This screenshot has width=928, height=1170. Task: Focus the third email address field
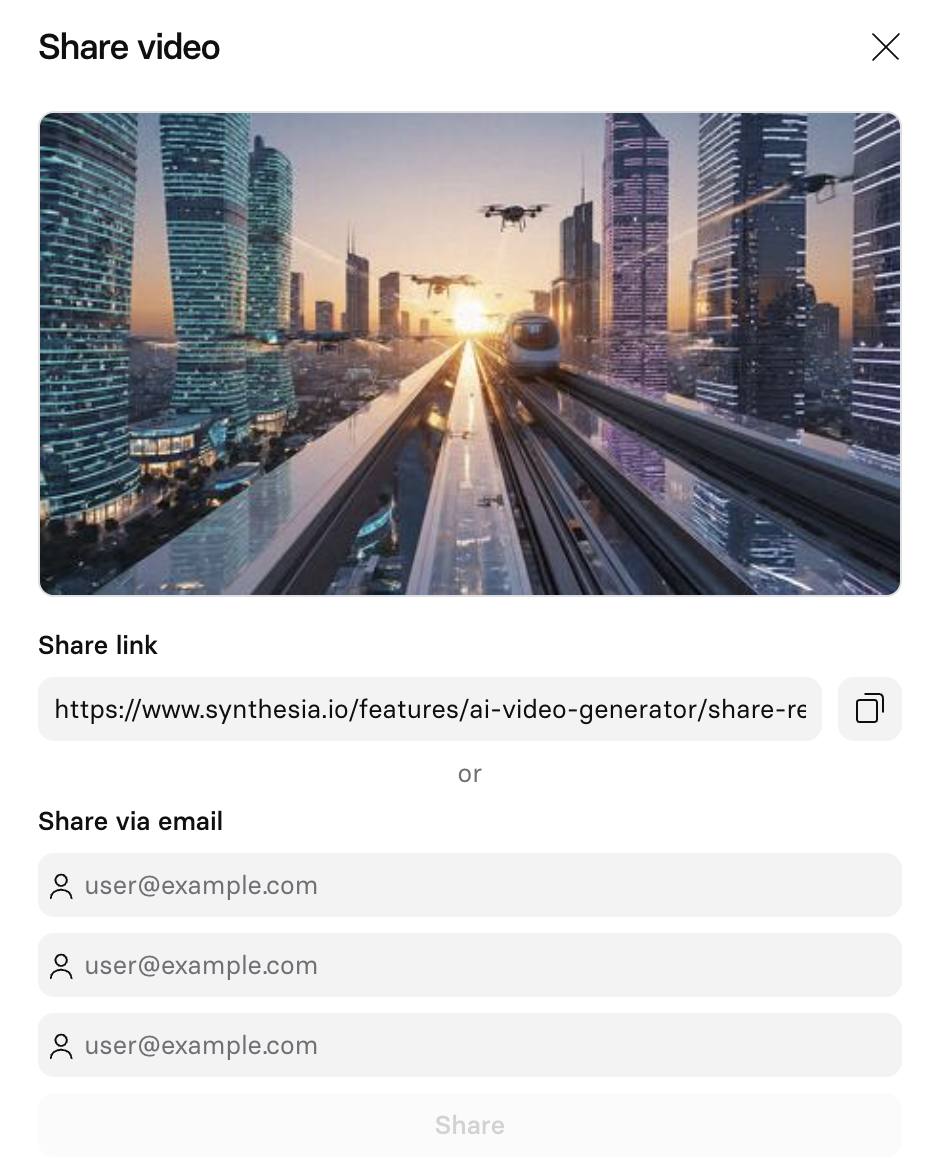[470, 1045]
